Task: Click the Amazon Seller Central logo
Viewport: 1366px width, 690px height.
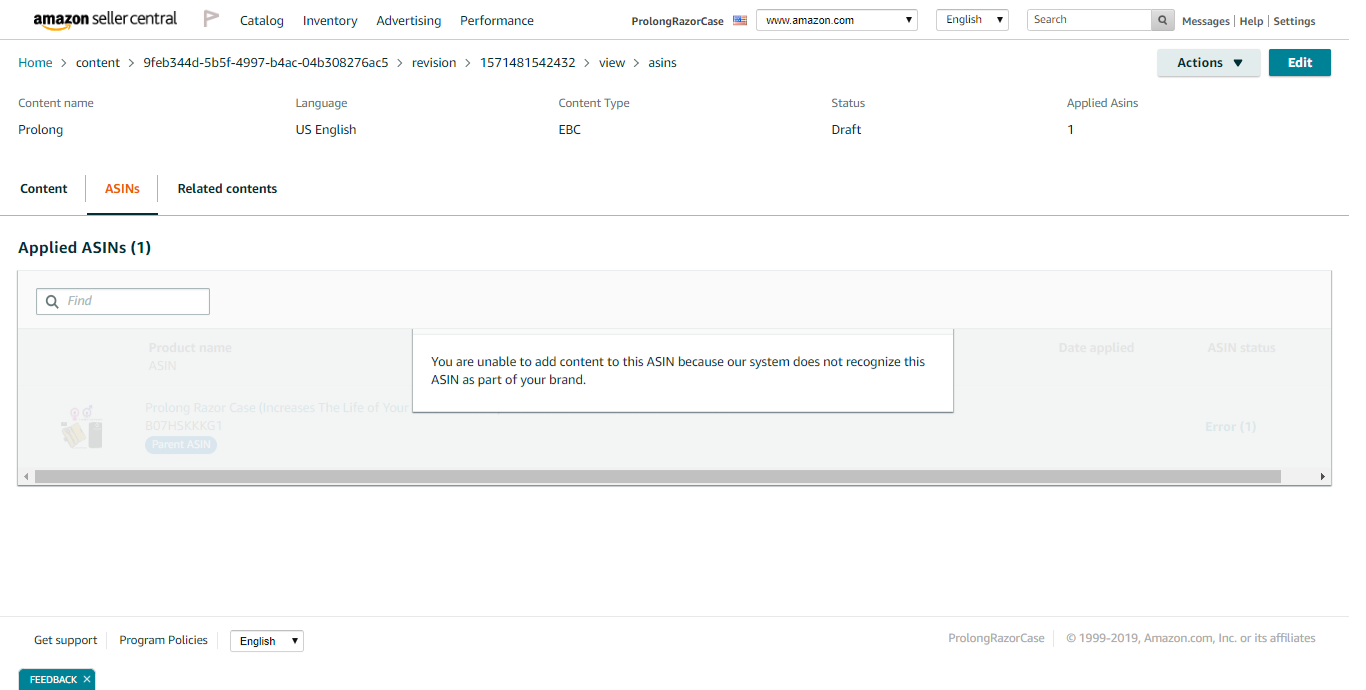Action: tap(104, 18)
